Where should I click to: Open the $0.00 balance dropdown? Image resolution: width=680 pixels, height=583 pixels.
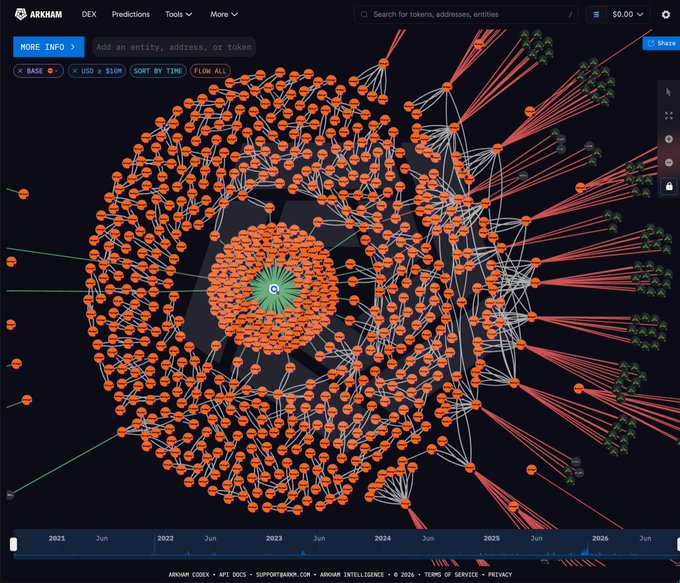pyautogui.click(x=628, y=14)
